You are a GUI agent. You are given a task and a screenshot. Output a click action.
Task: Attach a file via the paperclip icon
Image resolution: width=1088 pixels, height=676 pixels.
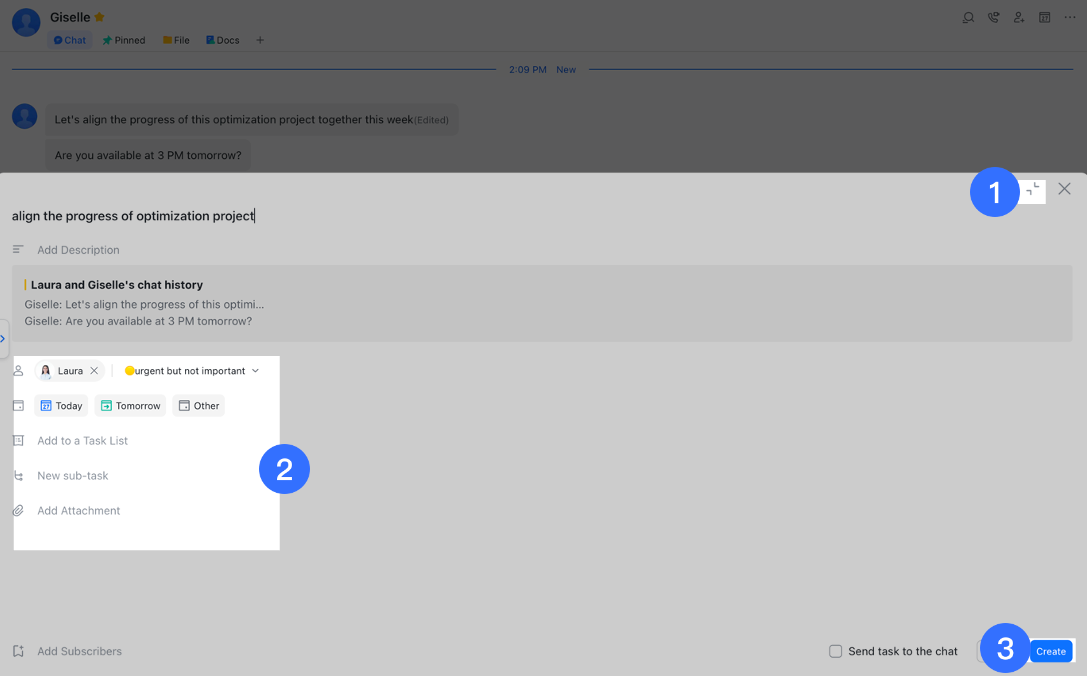tap(17, 510)
